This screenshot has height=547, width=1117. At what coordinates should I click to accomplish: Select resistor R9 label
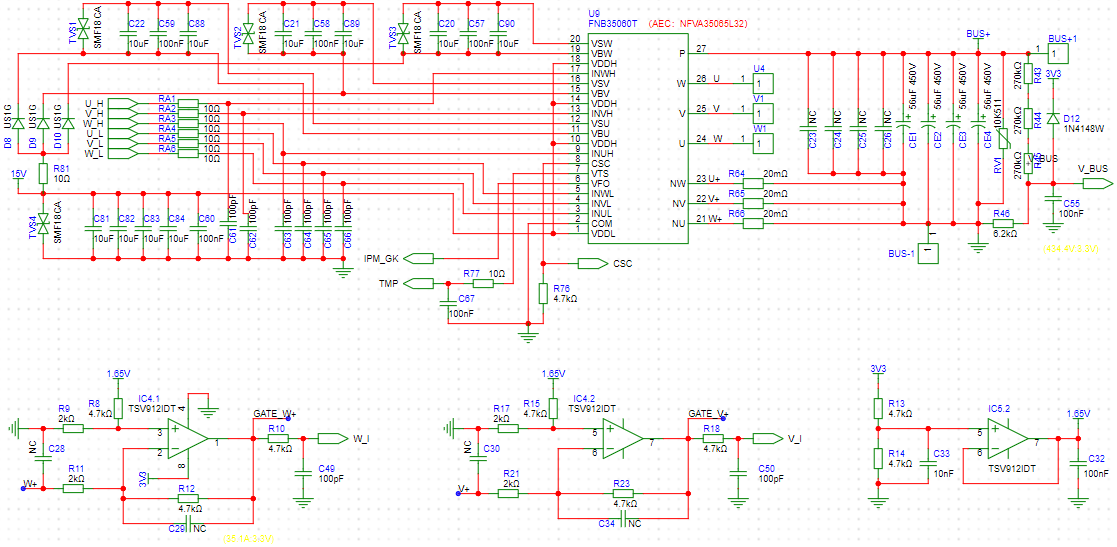coord(63,409)
